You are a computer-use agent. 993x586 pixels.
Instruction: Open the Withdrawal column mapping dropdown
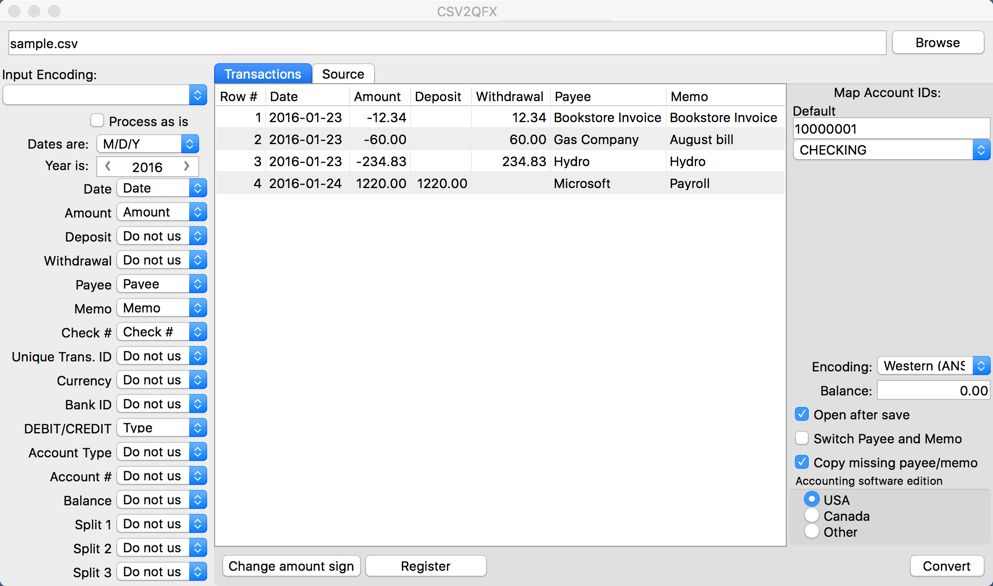161,260
